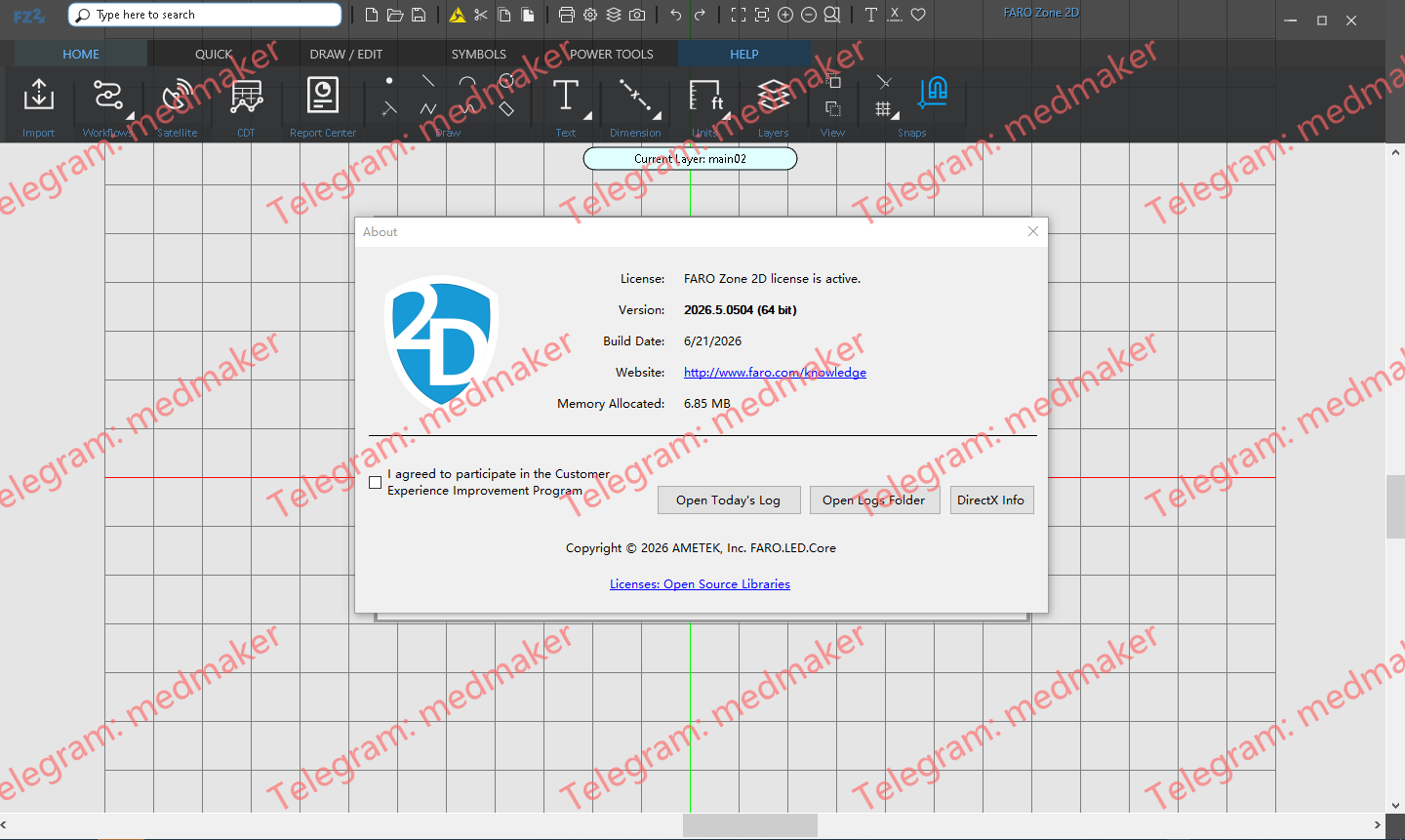Click the 6/21/2026 build date value

[712, 341]
